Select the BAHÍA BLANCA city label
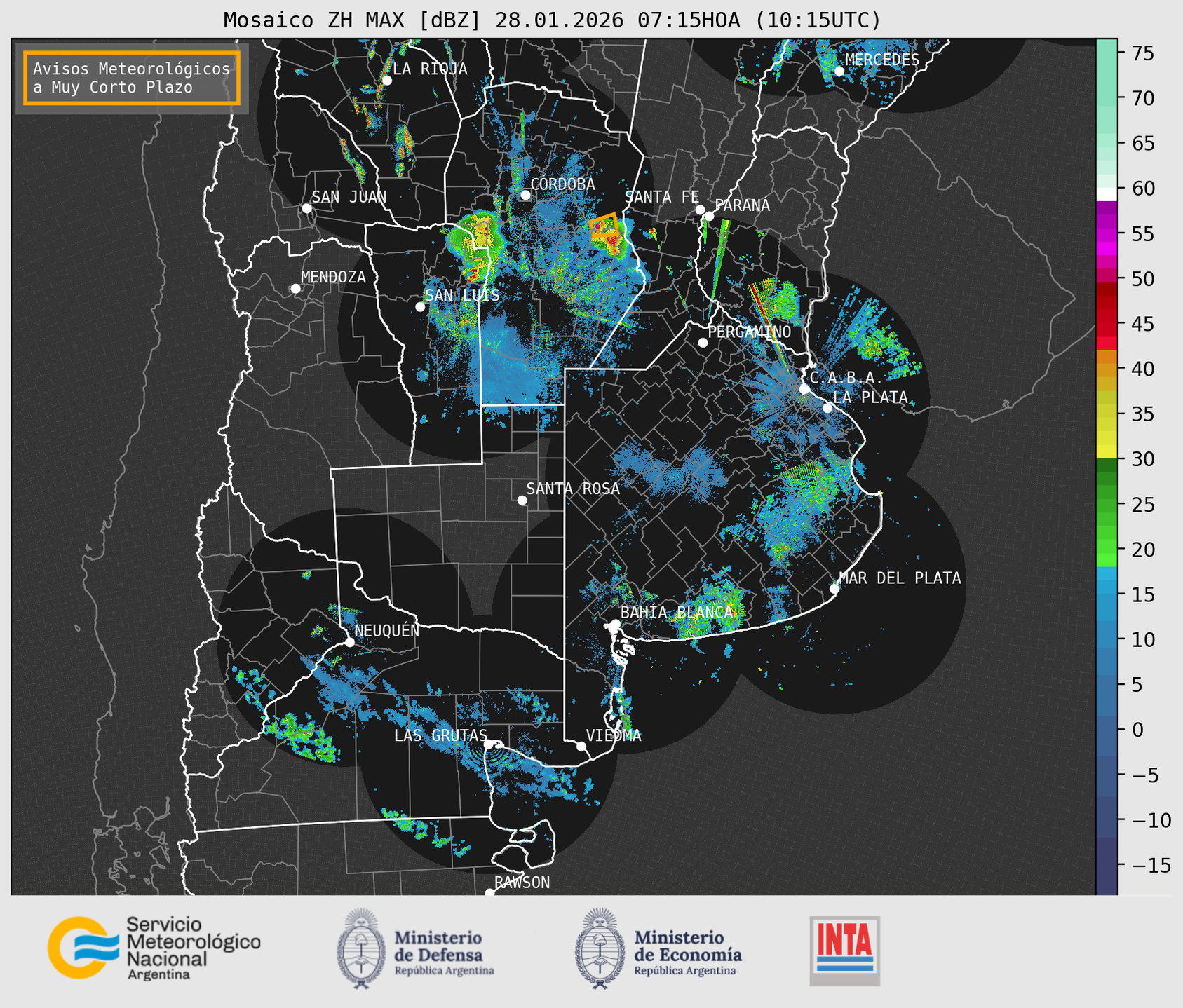This screenshot has width=1183, height=1008. [x=677, y=612]
